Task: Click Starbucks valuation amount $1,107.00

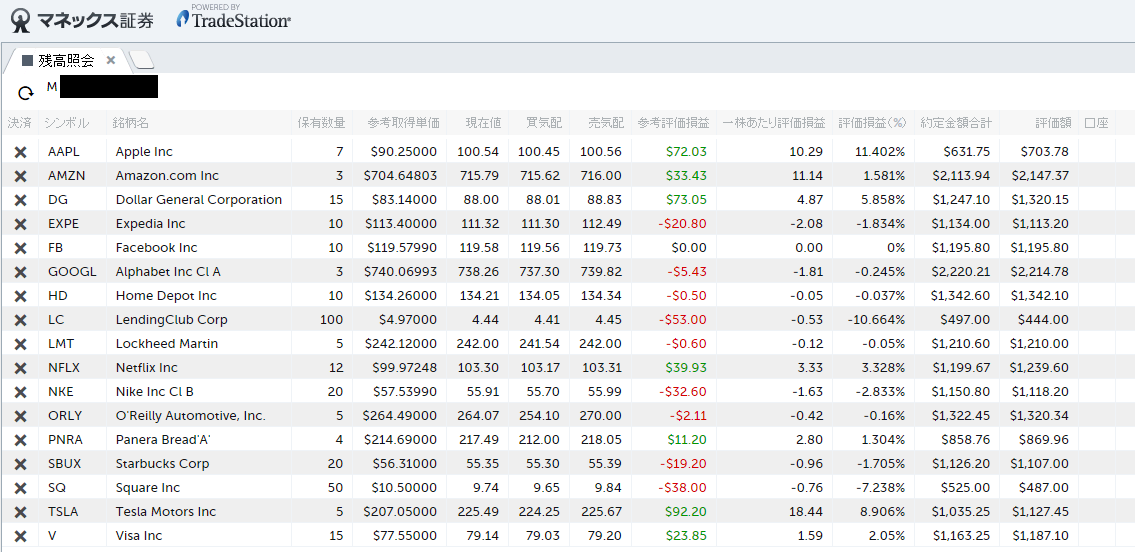Action: pyautogui.click(x=1040, y=463)
